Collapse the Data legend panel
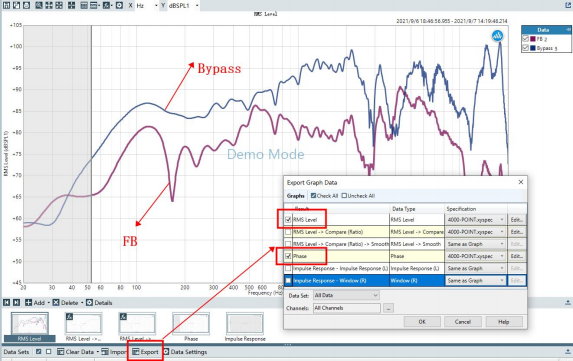Image resolution: width=573 pixels, height=361 pixels. (x=568, y=30)
